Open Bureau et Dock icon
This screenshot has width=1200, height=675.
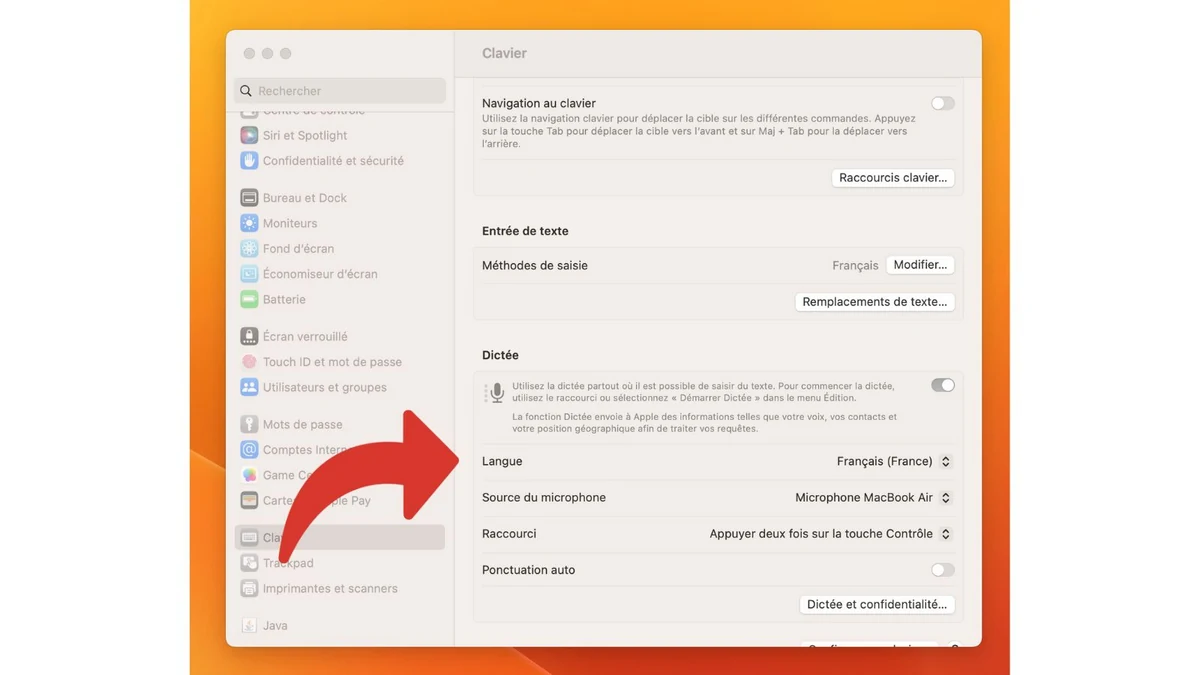249,198
